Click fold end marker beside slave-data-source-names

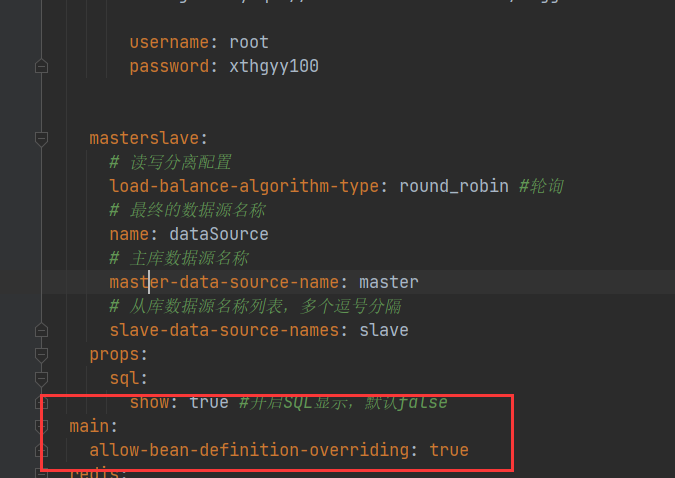coord(41,330)
